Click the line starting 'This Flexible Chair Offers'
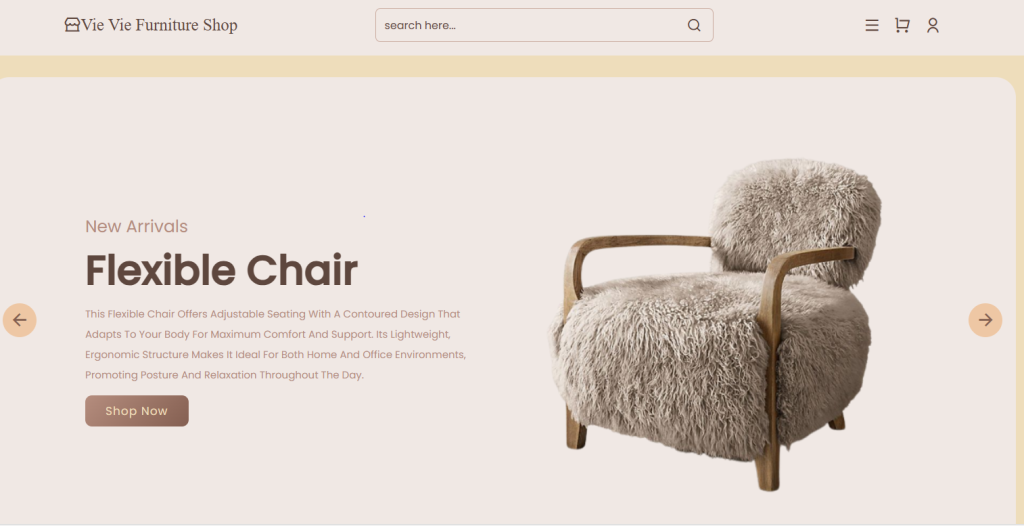Viewport: 1024px width, 526px height. (x=273, y=314)
